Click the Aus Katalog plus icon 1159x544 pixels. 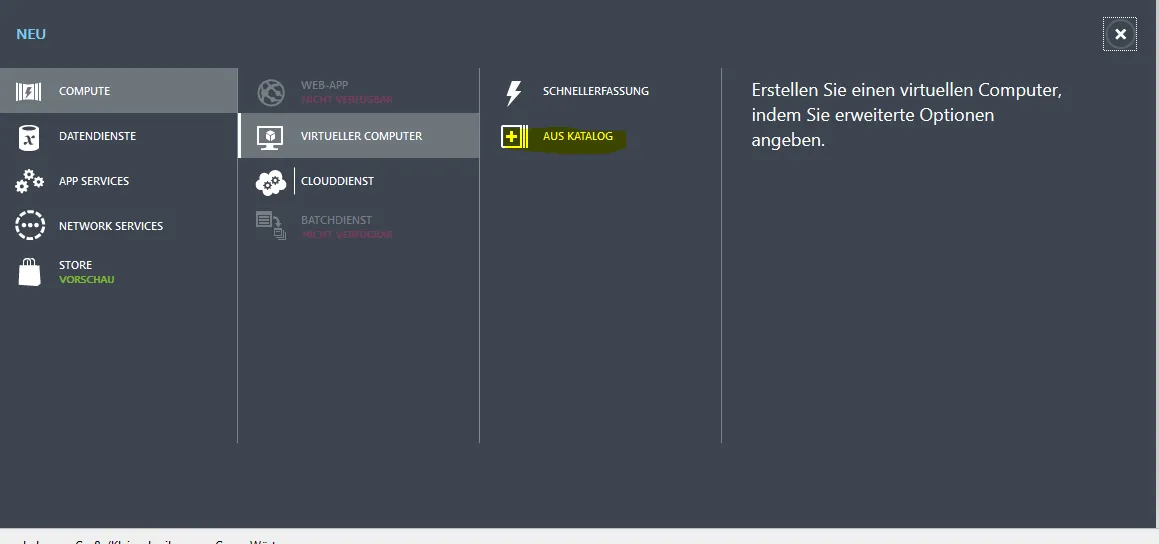(x=514, y=137)
